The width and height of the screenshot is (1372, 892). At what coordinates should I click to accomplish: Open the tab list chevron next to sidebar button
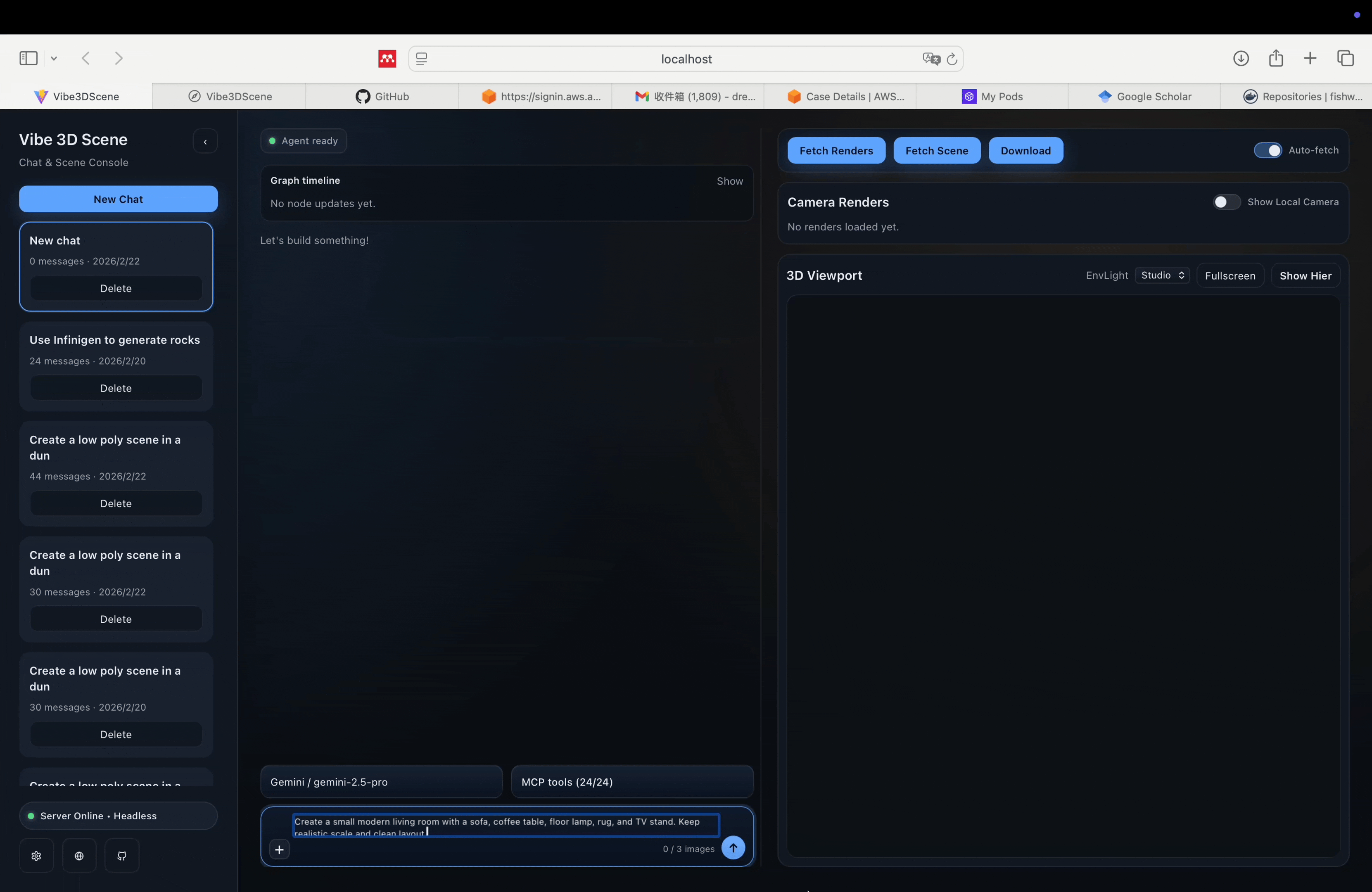[x=54, y=58]
